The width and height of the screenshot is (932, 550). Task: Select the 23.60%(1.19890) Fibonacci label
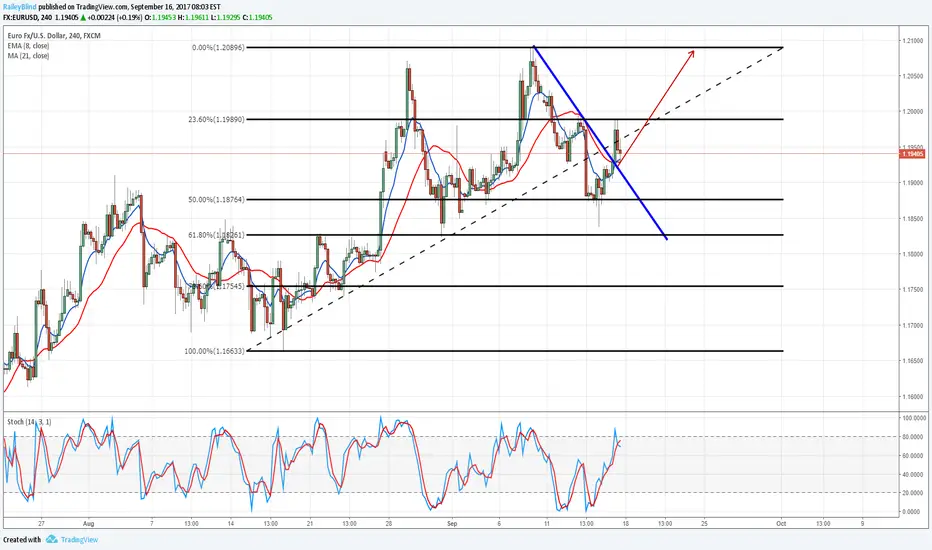pos(216,120)
